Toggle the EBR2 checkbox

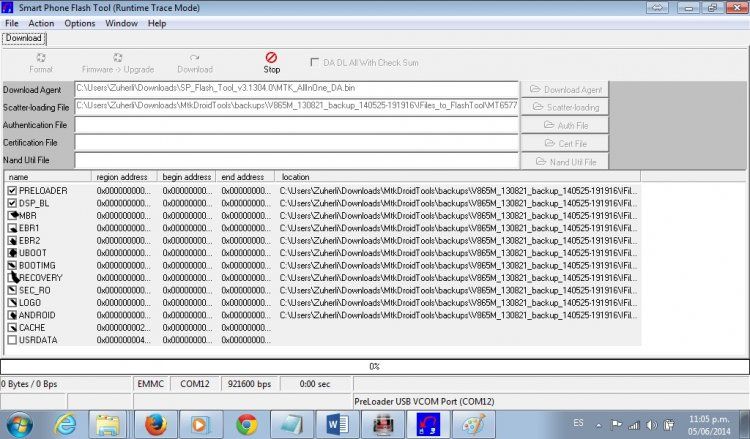pyautogui.click(x=12, y=240)
